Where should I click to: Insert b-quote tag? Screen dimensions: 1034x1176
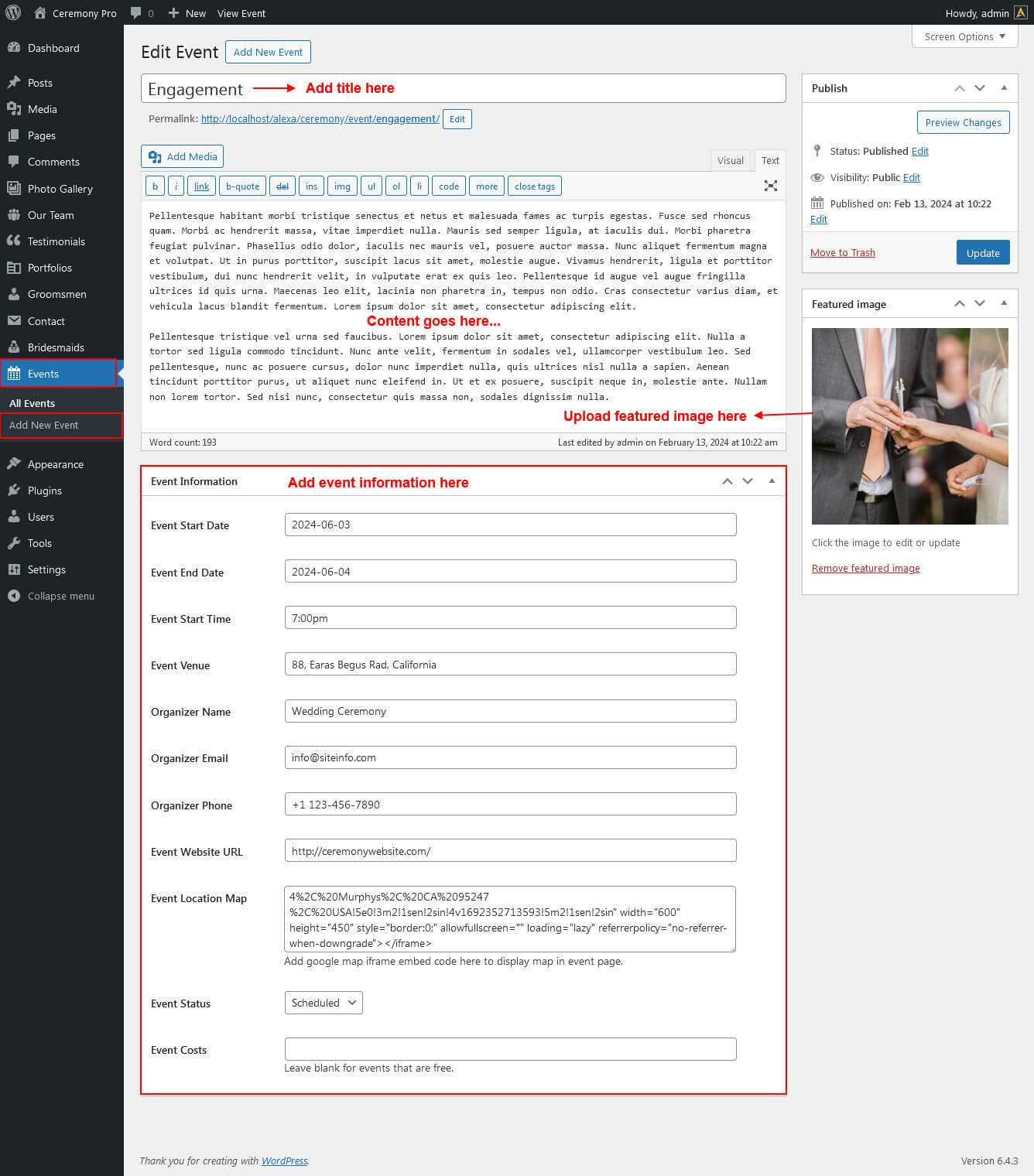242,186
